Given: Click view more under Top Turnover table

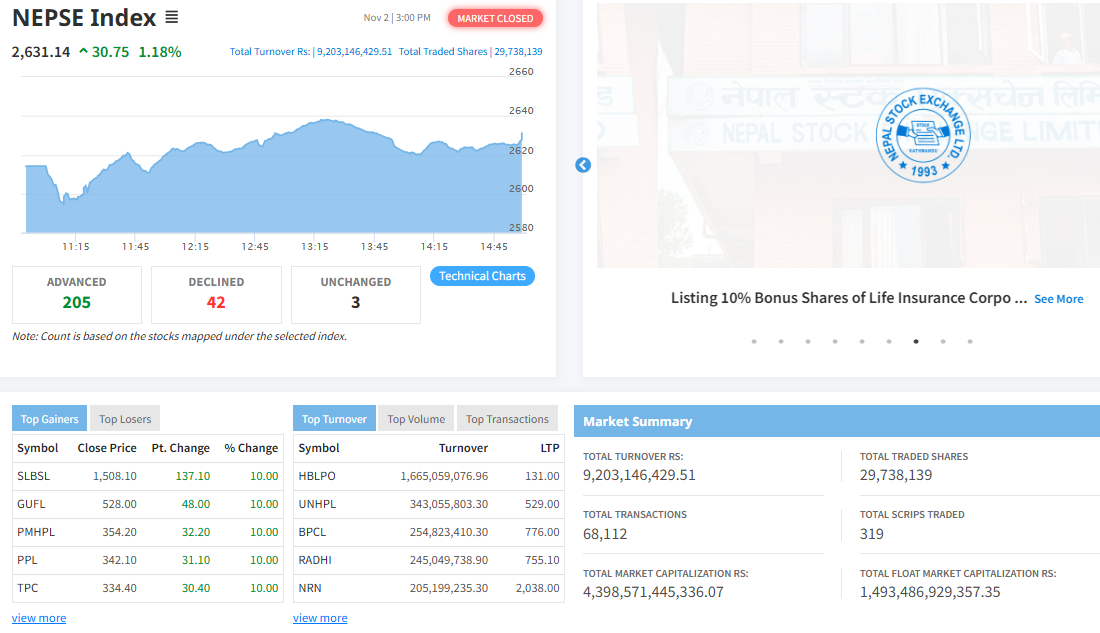Looking at the screenshot, I should coord(320,618).
